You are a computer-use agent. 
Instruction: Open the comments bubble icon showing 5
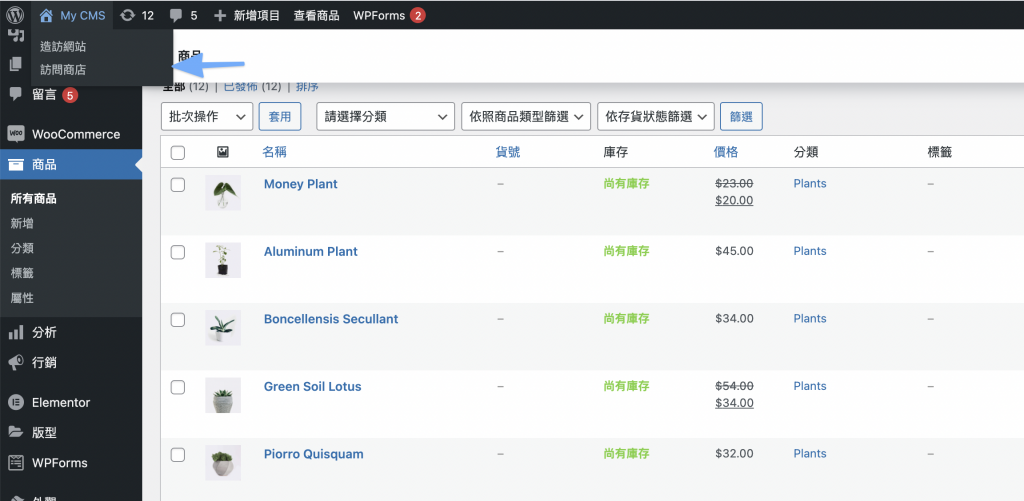pyautogui.click(x=176, y=16)
